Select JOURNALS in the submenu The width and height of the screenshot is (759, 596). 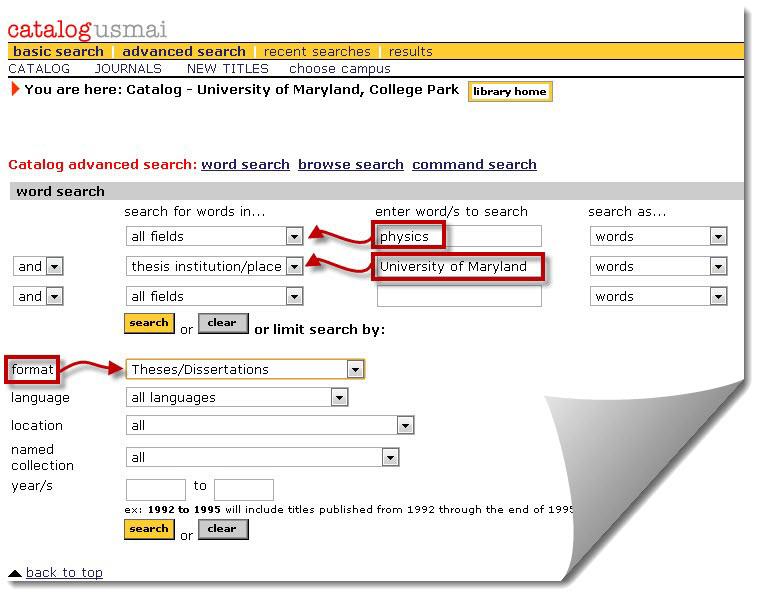pos(128,69)
